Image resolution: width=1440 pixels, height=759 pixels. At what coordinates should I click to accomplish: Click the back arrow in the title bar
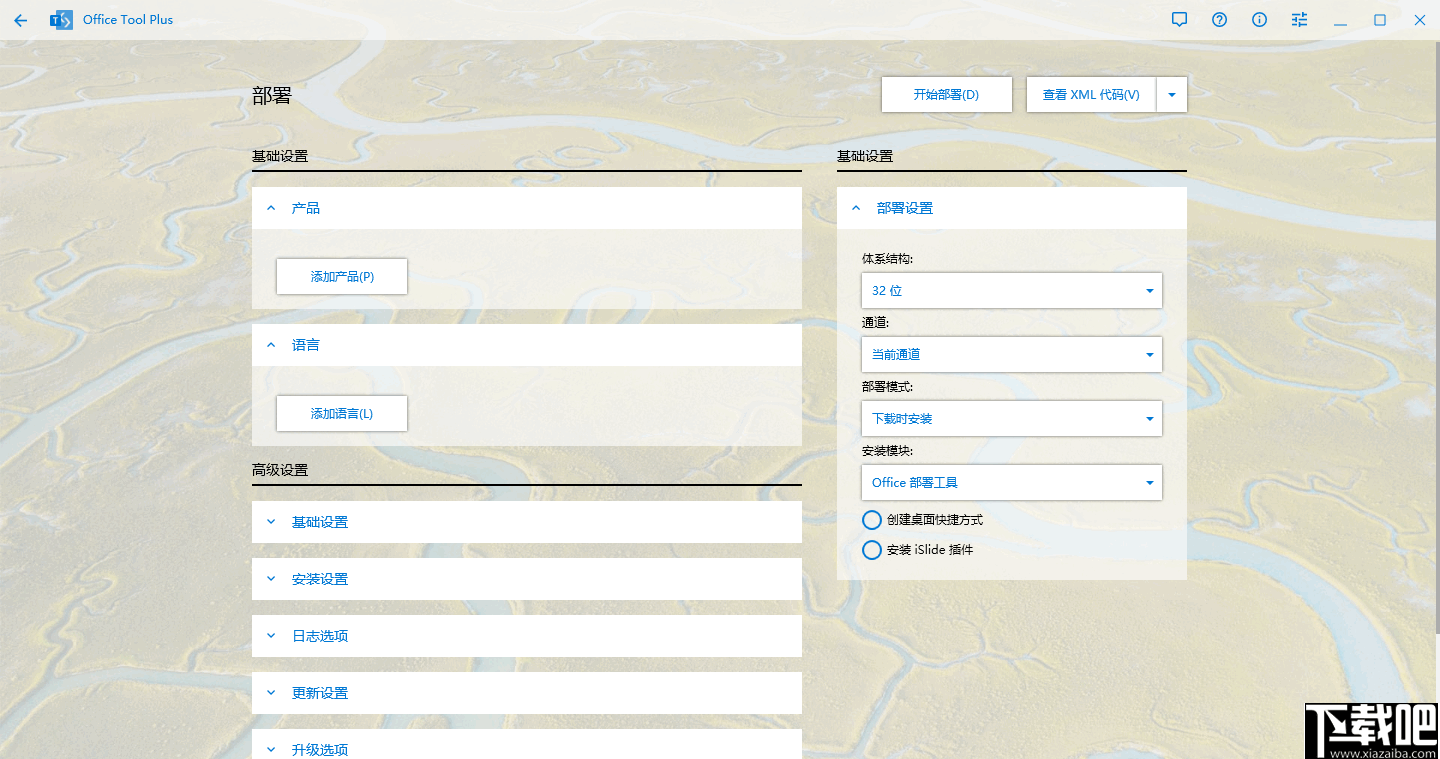[20, 19]
